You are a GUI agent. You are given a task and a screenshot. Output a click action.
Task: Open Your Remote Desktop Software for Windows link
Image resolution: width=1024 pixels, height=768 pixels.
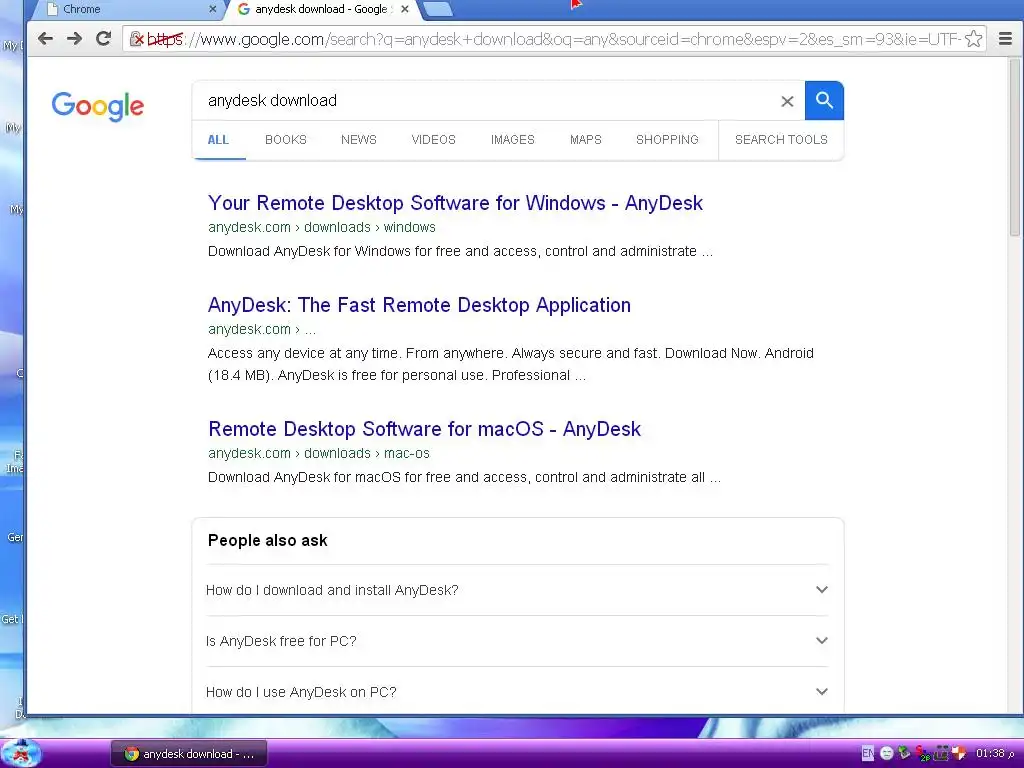coord(455,203)
